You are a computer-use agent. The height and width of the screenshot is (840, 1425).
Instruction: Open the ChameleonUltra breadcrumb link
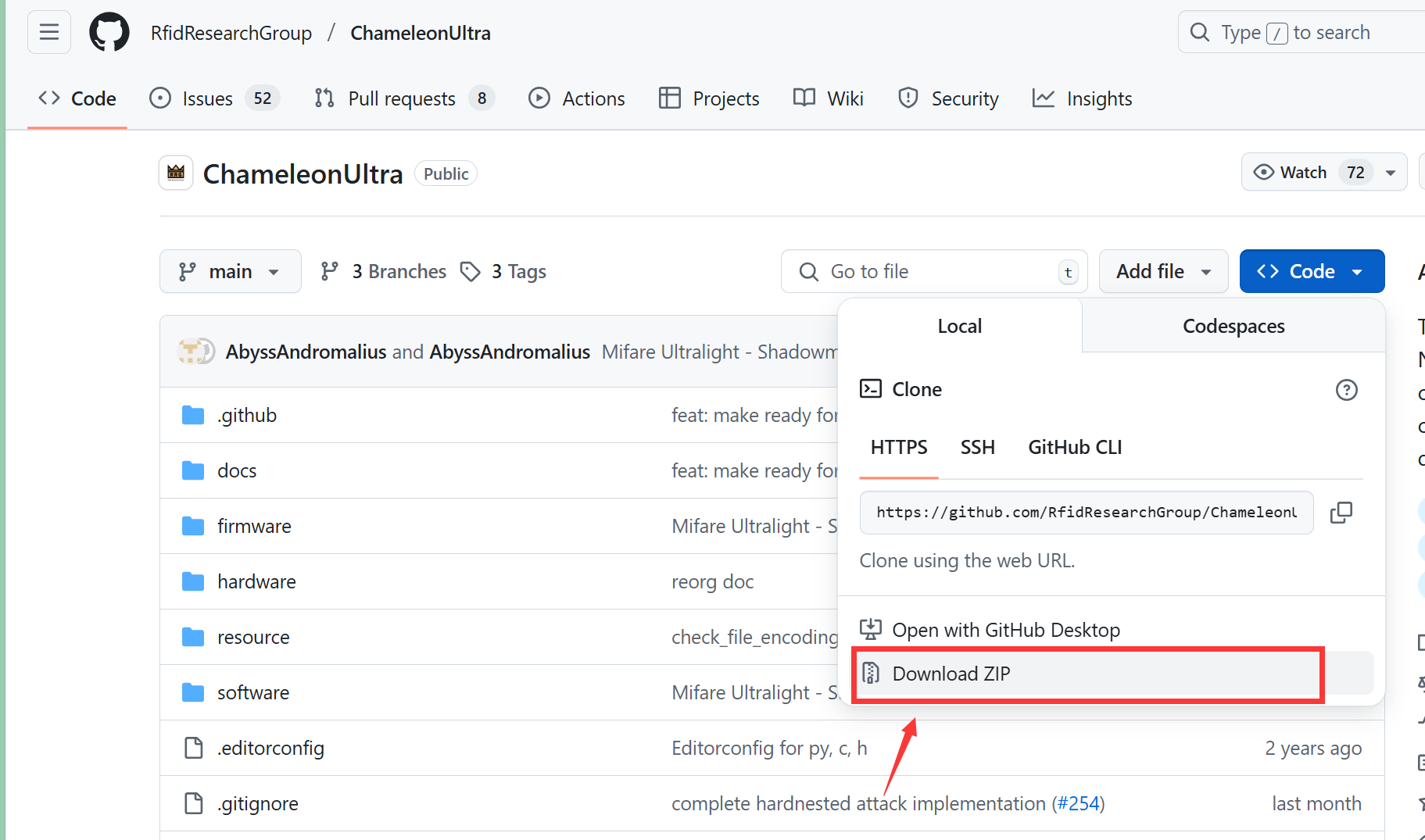click(421, 33)
